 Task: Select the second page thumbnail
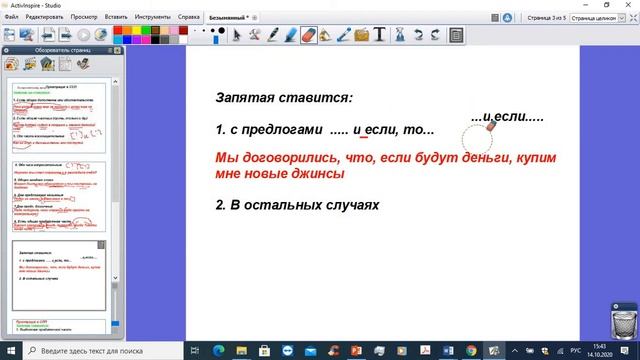tap(59, 196)
